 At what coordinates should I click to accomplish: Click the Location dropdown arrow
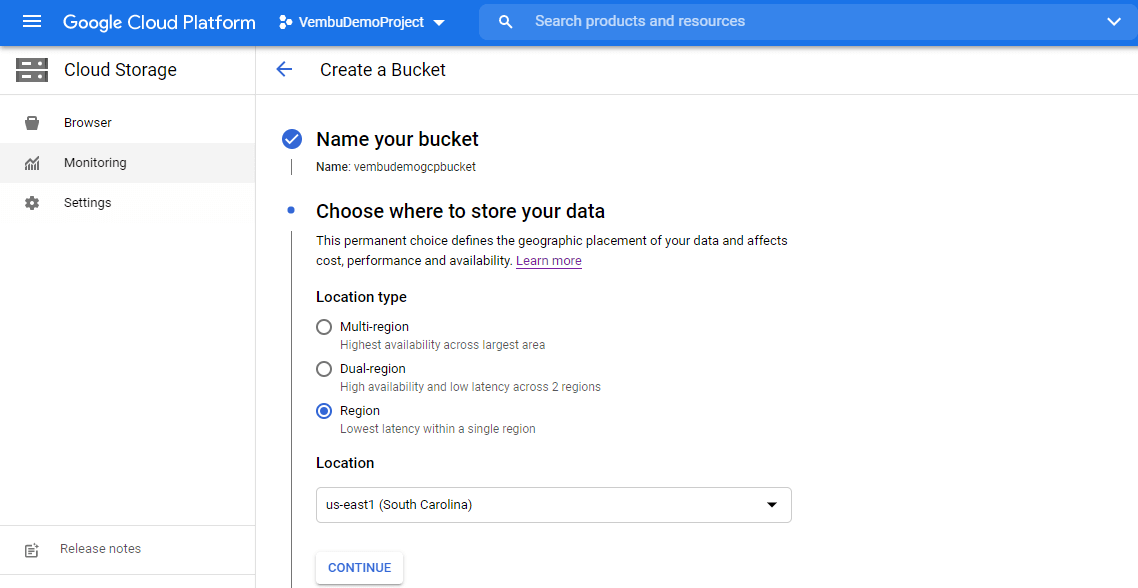(772, 505)
